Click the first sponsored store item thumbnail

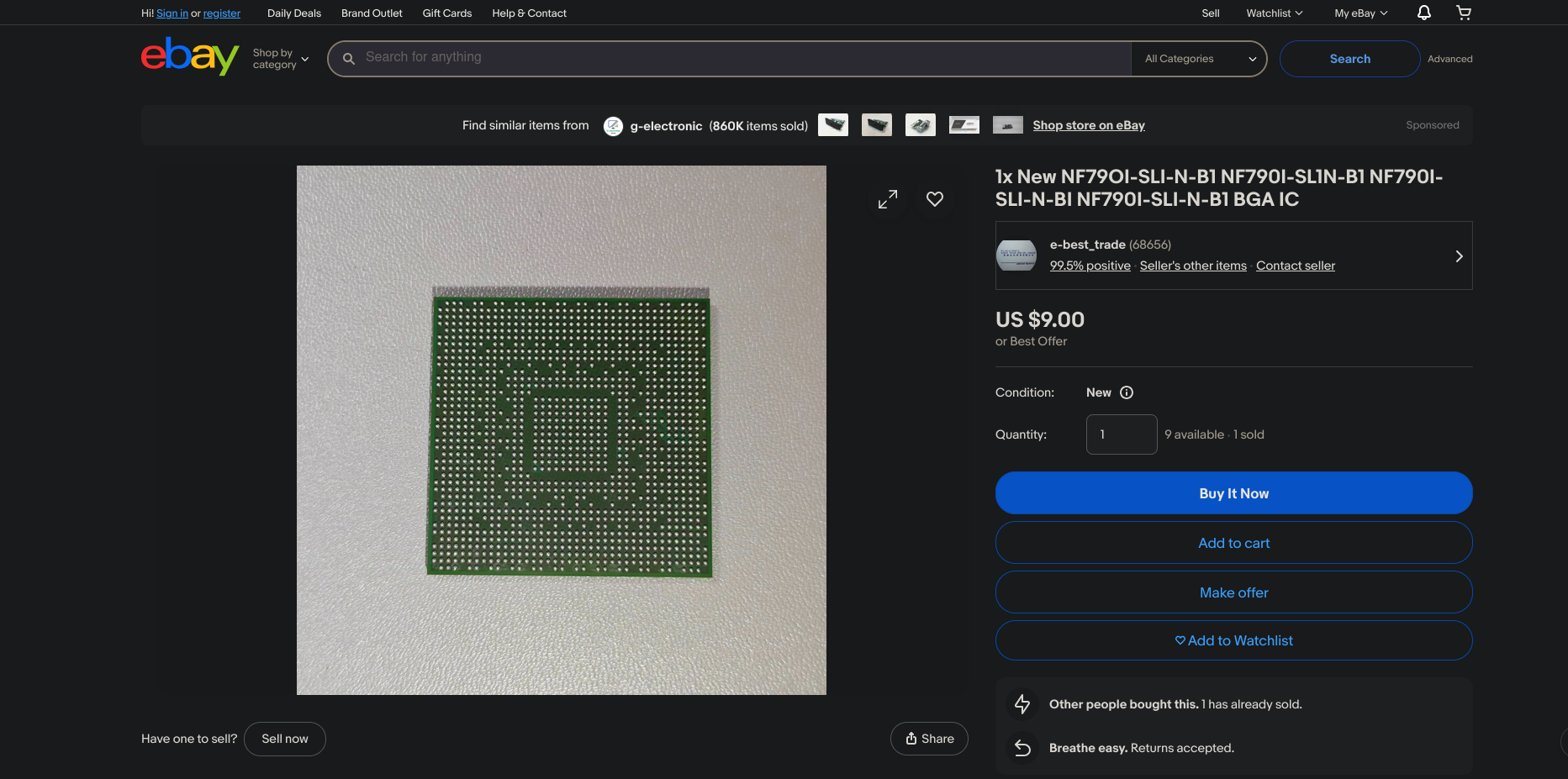pyautogui.click(x=832, y=125)
